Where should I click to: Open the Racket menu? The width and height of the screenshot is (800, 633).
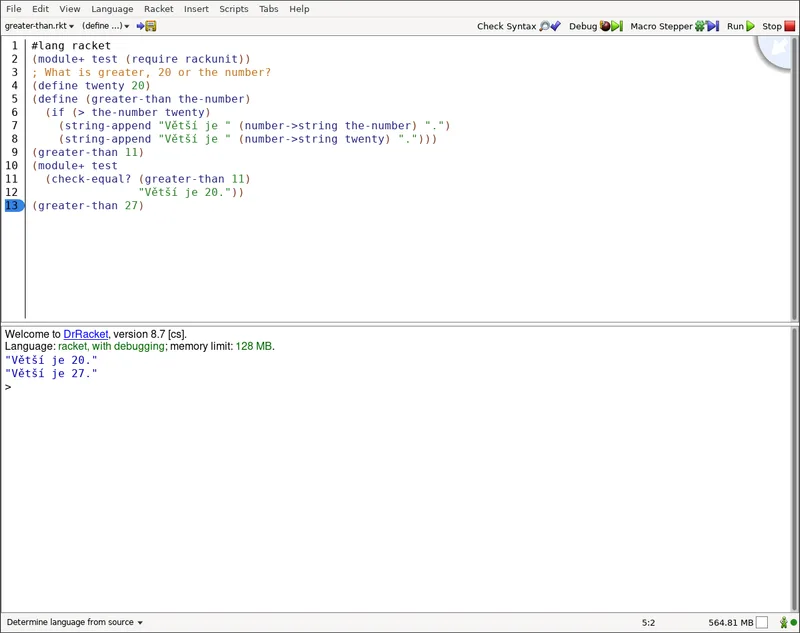pos(158,9)
